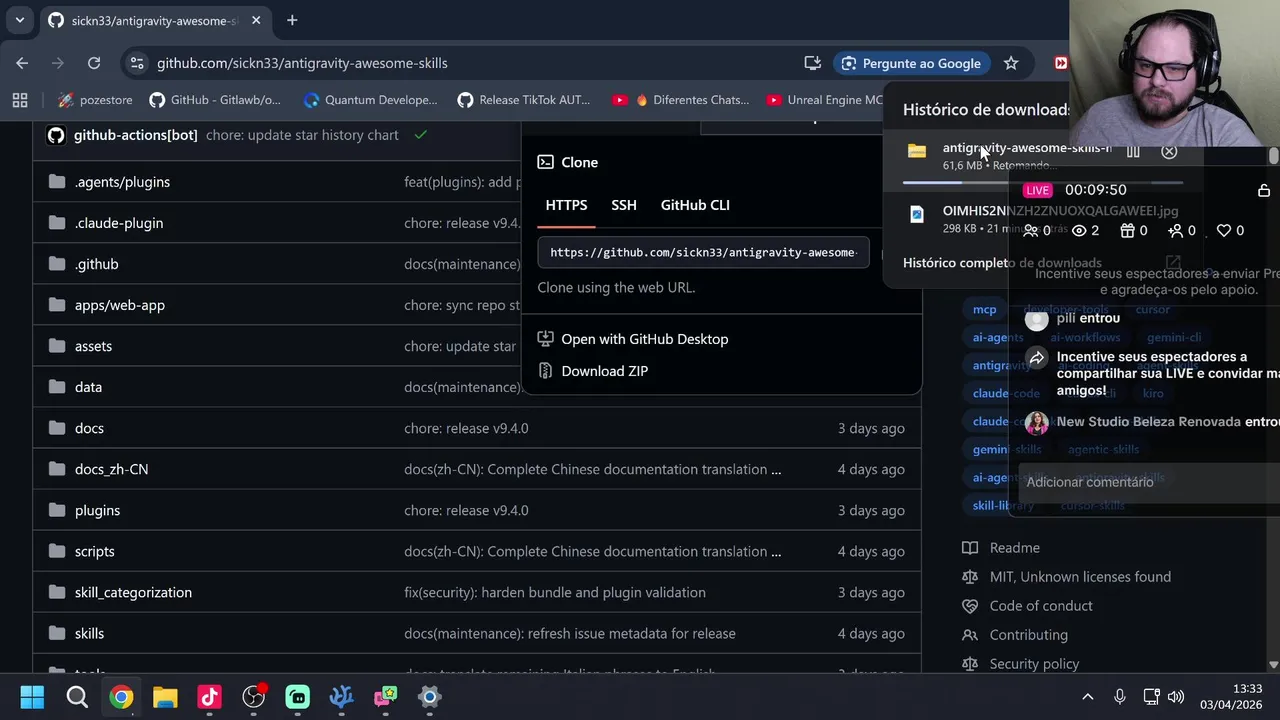The width and height of the screenshot is (1280, 720).
Task: Open the Settings gear taskbar icon
Action: pyautogui.click(x=429, y=697)
